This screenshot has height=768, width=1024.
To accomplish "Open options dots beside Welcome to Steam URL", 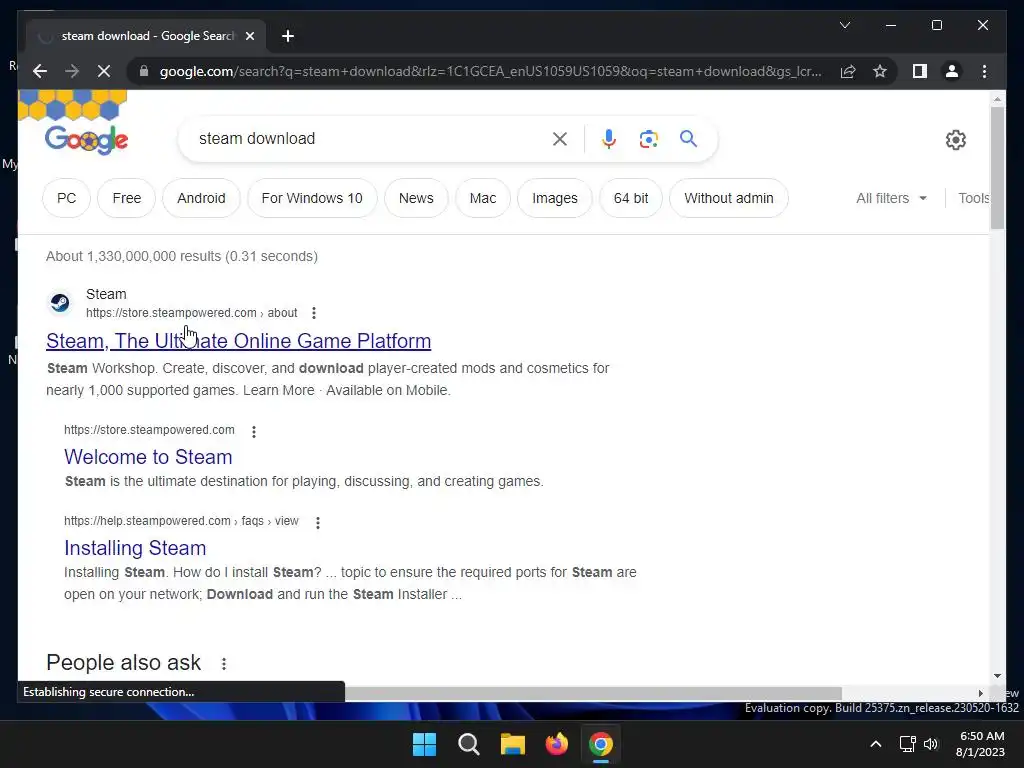I will tap(254, 431).
